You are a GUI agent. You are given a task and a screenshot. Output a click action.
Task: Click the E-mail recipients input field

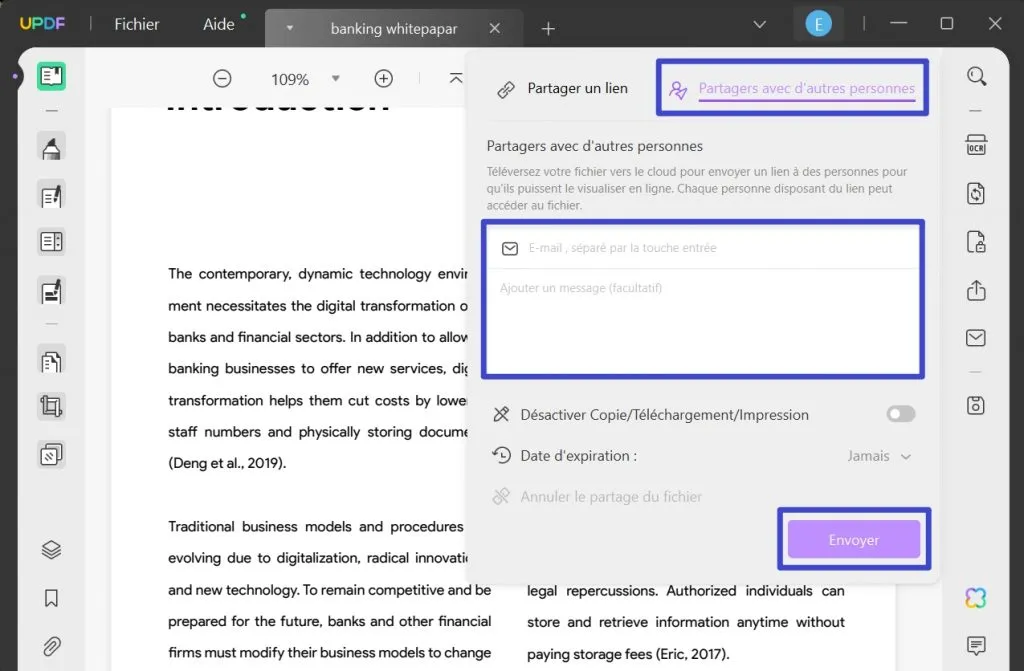tap(703, 248)
